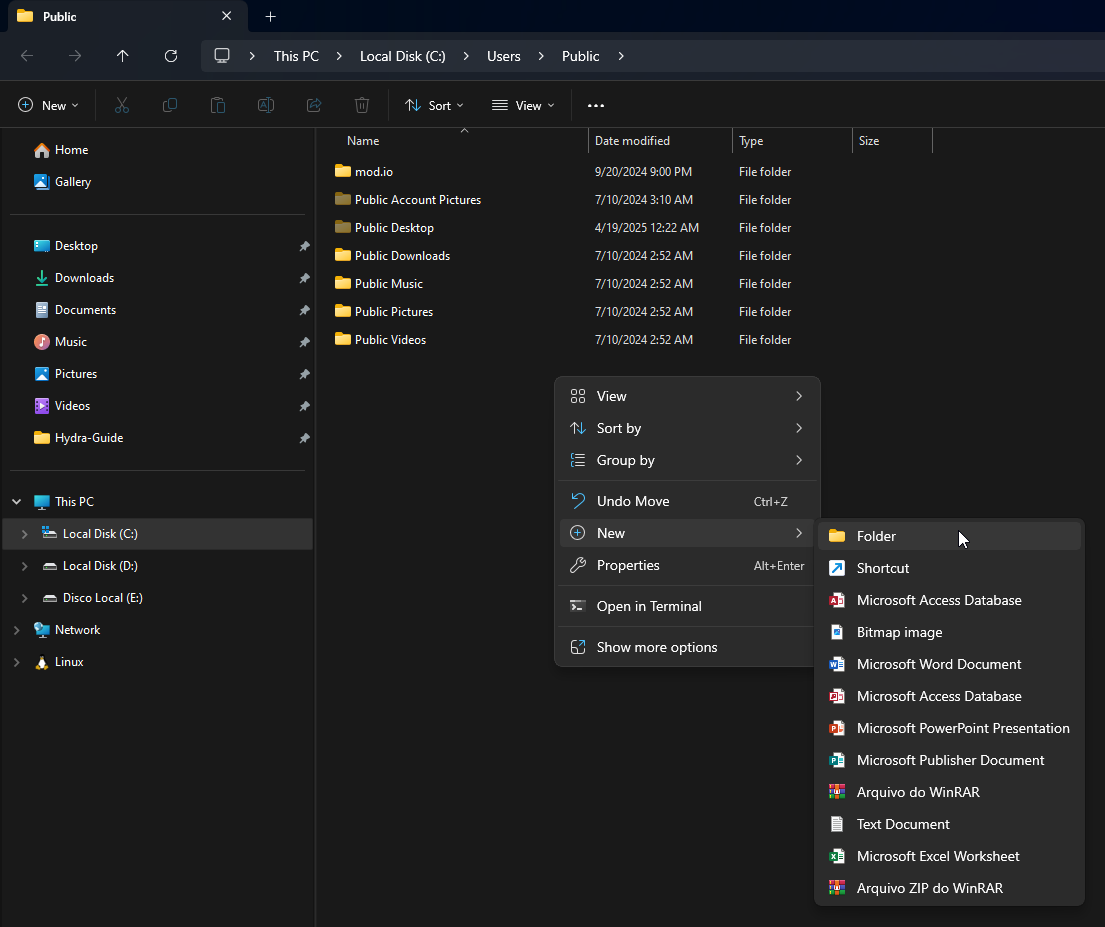Click the This PC breadcrumb in address bar
The height and width of the screenshot is (927, 1105).
click(x=296, y=56)
